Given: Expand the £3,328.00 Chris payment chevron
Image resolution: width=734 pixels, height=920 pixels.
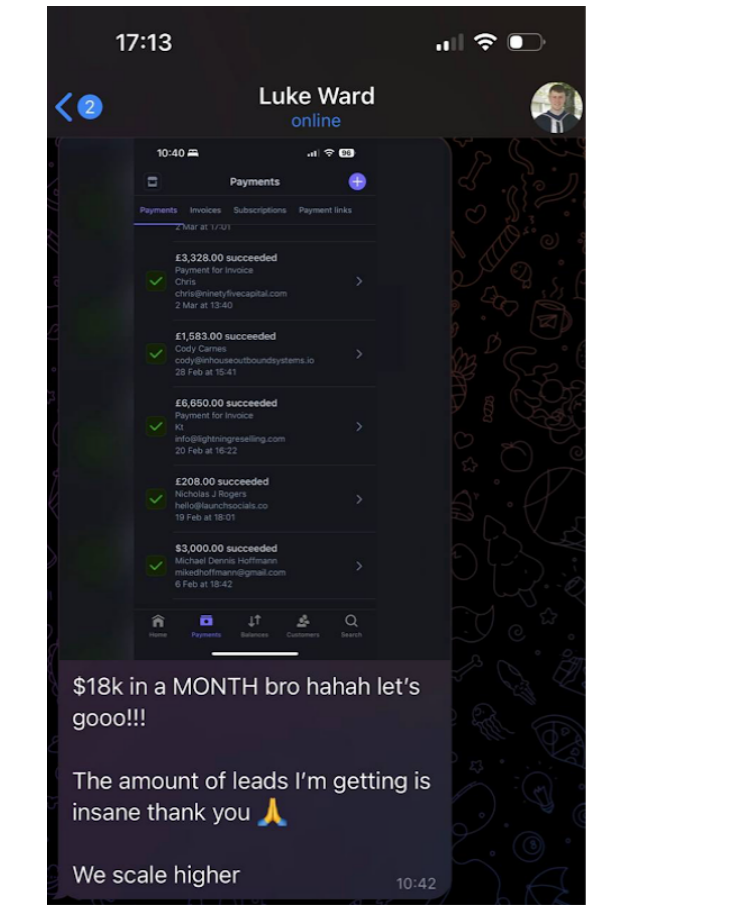Looking at the screenshot, I should point(359,282).
